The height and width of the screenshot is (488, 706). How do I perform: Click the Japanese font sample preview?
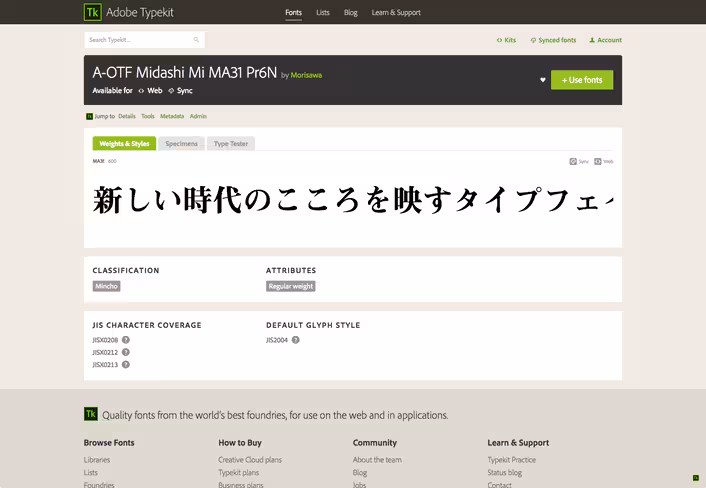point(353,200)
